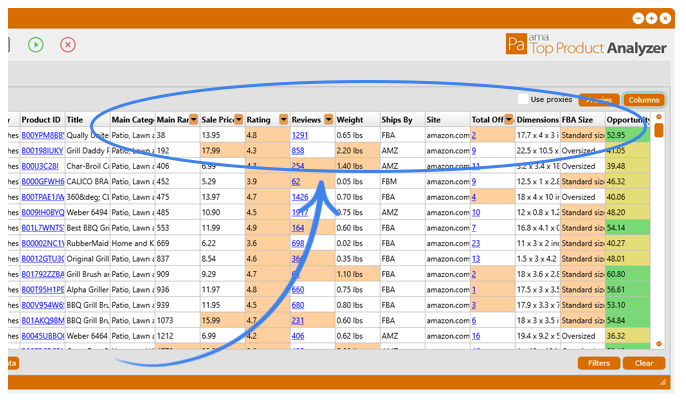The image size is (686, 402).
Task: Open the Columns chooser button
Action: click(x=644, y=100)
